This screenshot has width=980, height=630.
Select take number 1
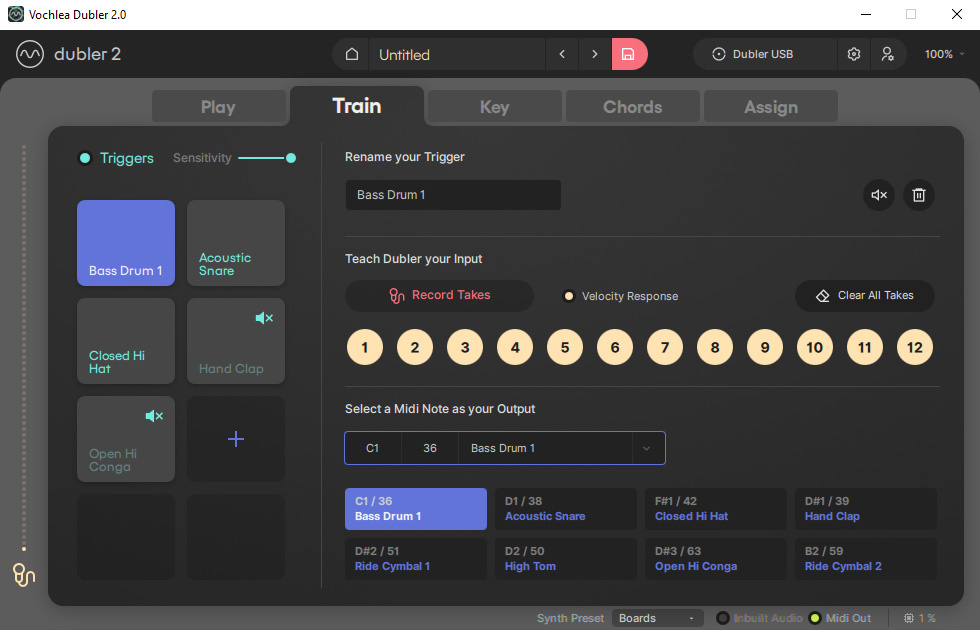(x=365, y=348)
